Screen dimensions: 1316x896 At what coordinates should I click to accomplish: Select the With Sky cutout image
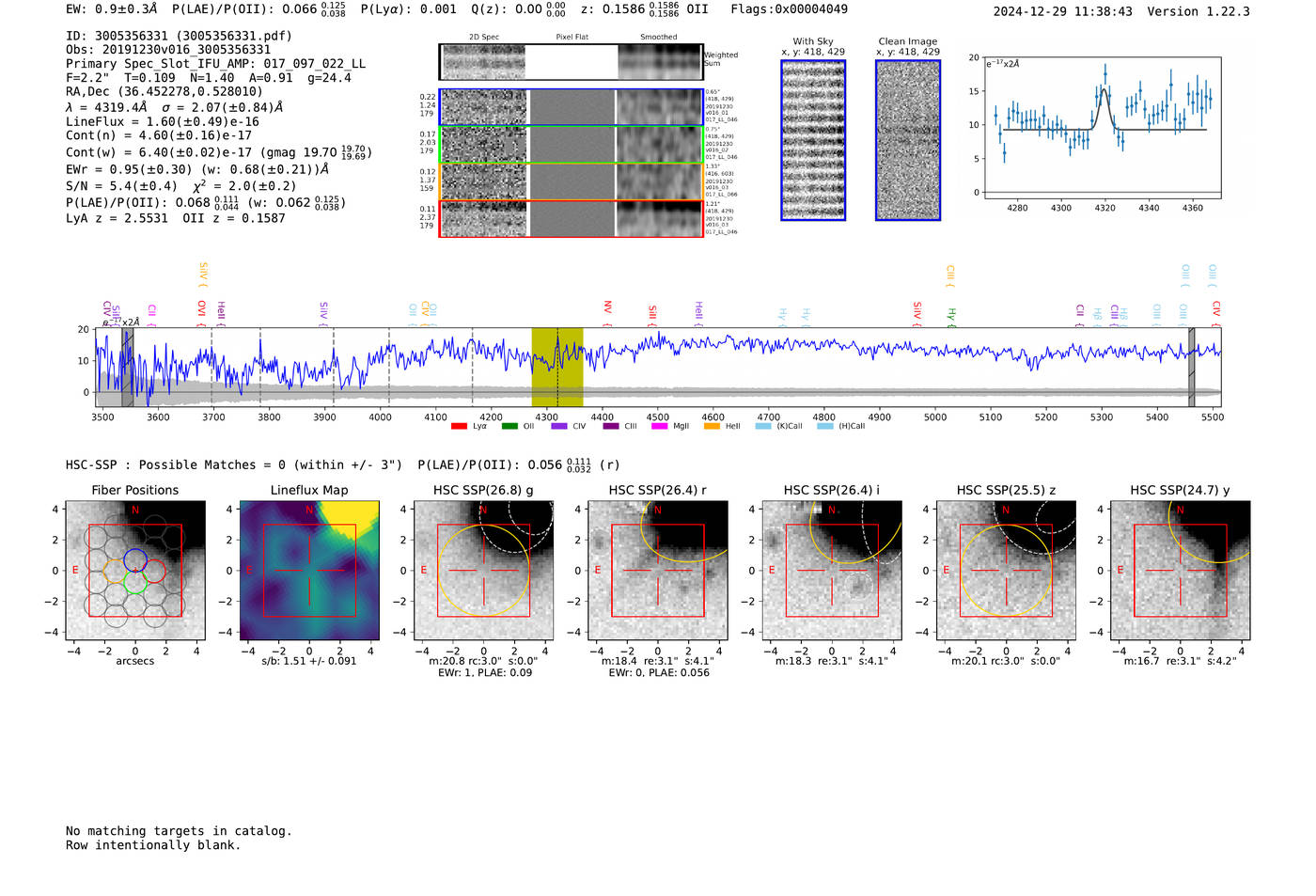(x=813, y=140)
